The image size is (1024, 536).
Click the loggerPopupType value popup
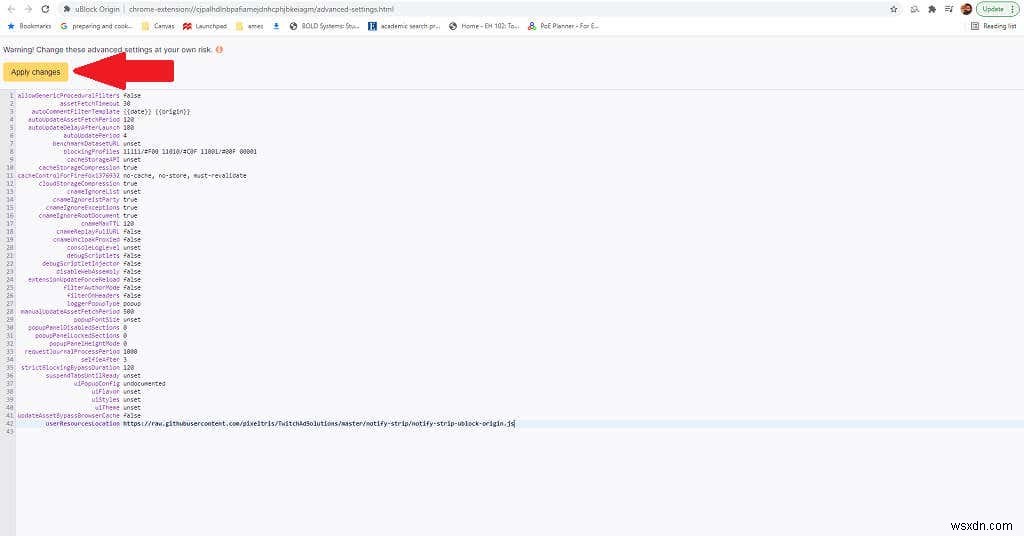point(132,304)
